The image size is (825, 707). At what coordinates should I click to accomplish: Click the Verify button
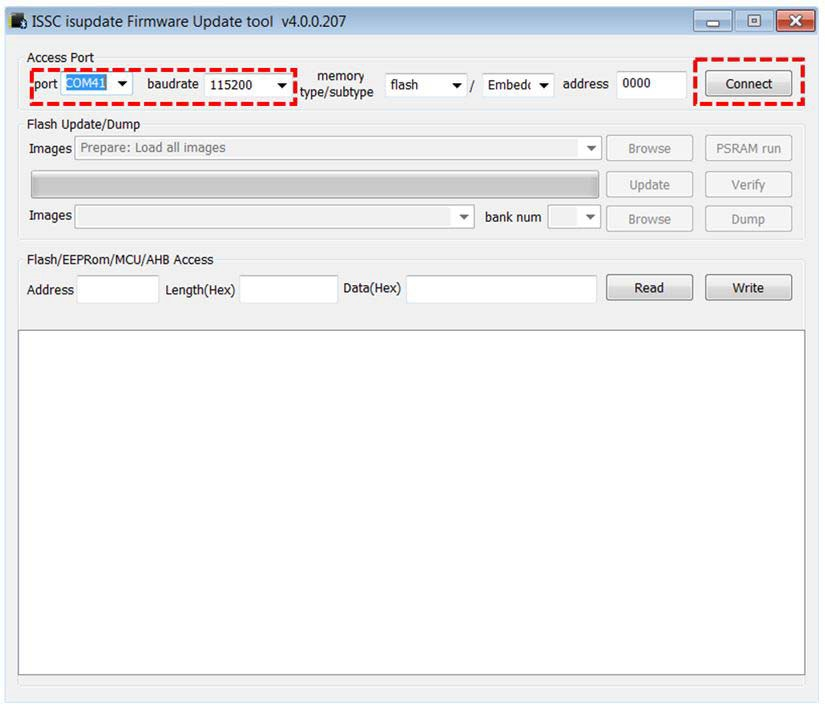[x=748, y=185]
